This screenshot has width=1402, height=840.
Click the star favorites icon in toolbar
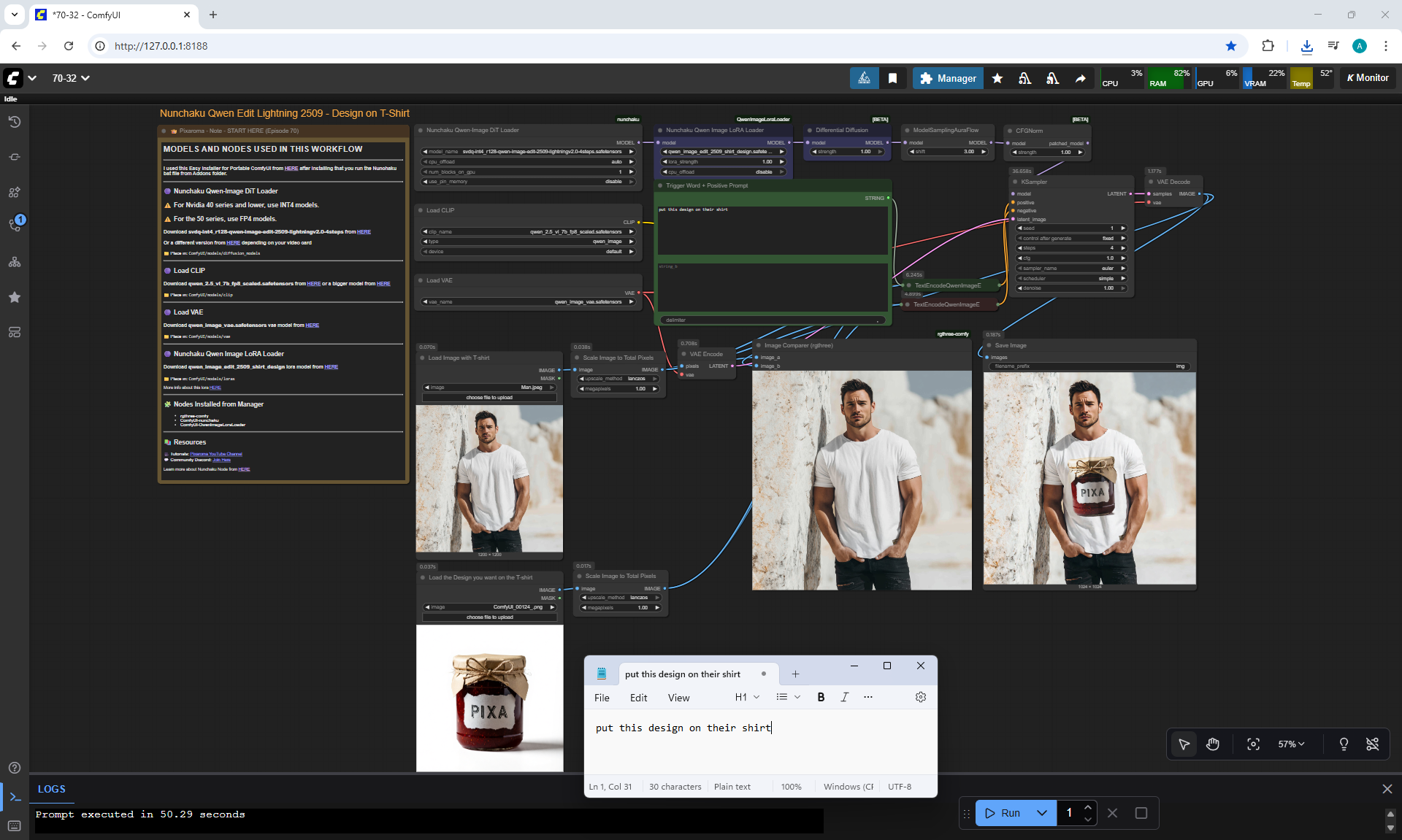click(997, 78)
